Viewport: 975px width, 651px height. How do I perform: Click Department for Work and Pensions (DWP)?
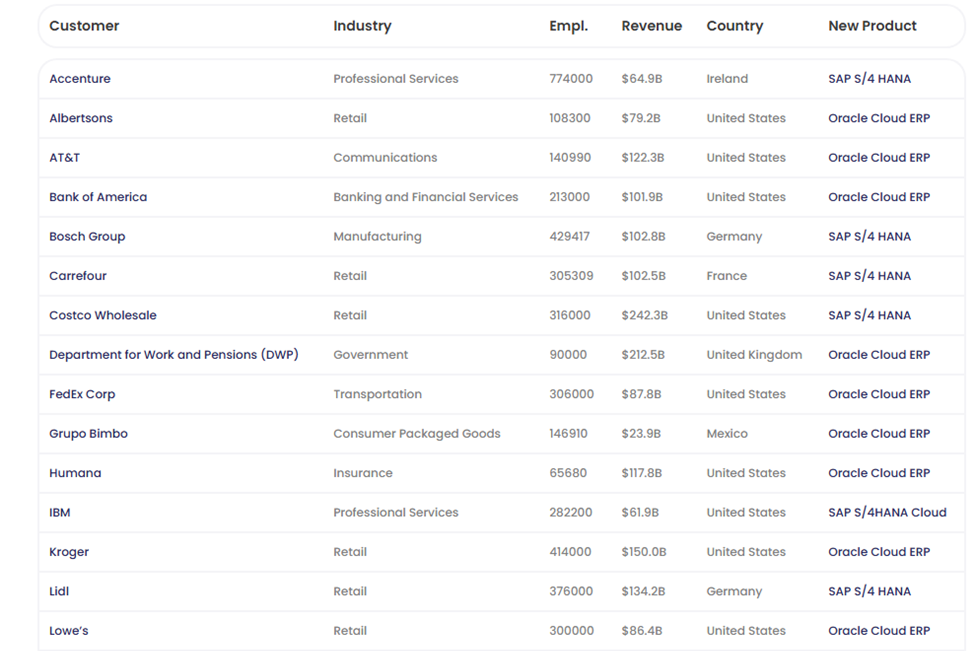tap(174, 355)
